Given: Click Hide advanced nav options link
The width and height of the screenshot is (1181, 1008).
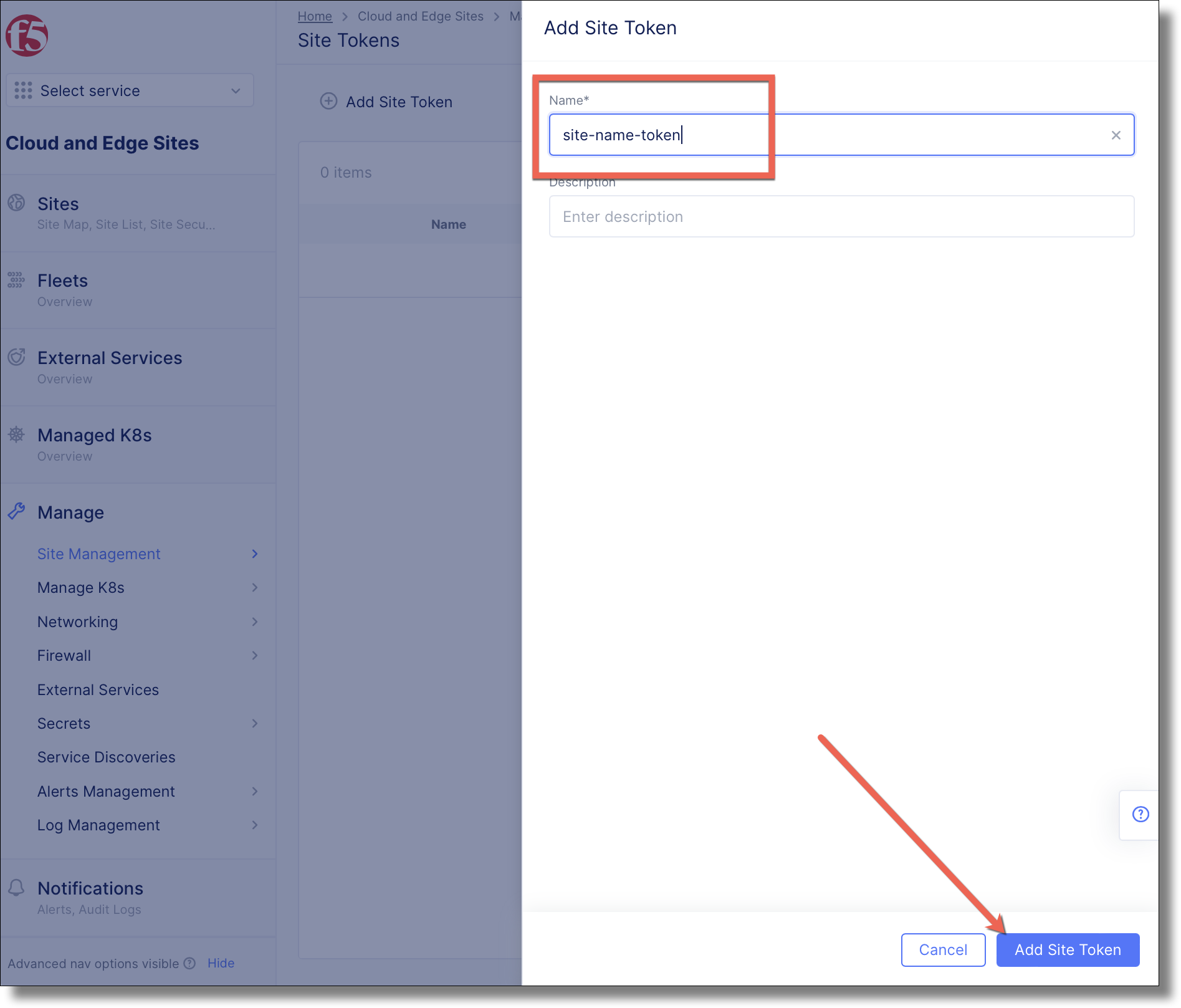Looking at the screenshot, I should (x=221, y=964).
